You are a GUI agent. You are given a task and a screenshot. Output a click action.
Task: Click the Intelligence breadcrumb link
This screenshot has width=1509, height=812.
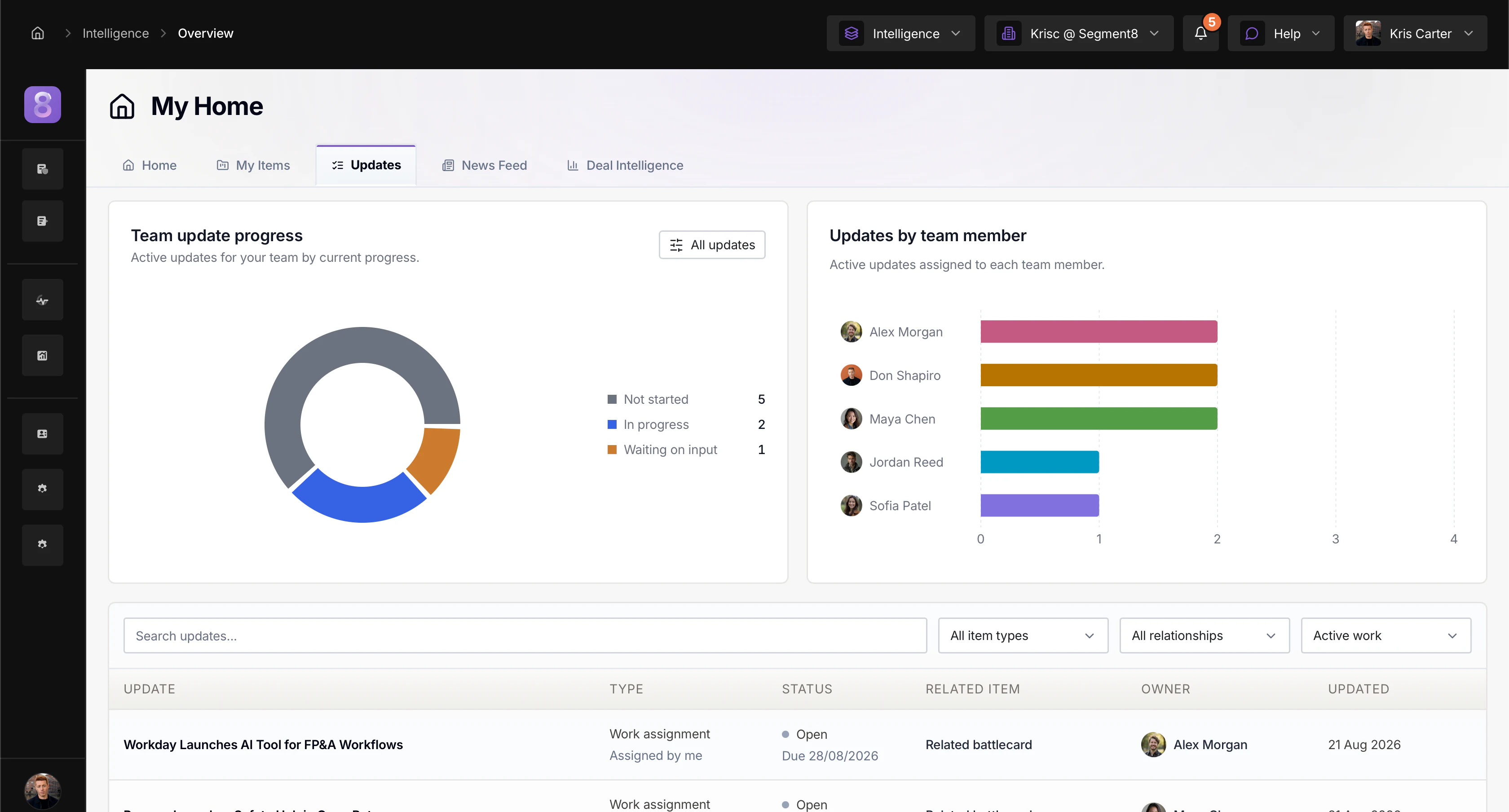pos(115,33)
